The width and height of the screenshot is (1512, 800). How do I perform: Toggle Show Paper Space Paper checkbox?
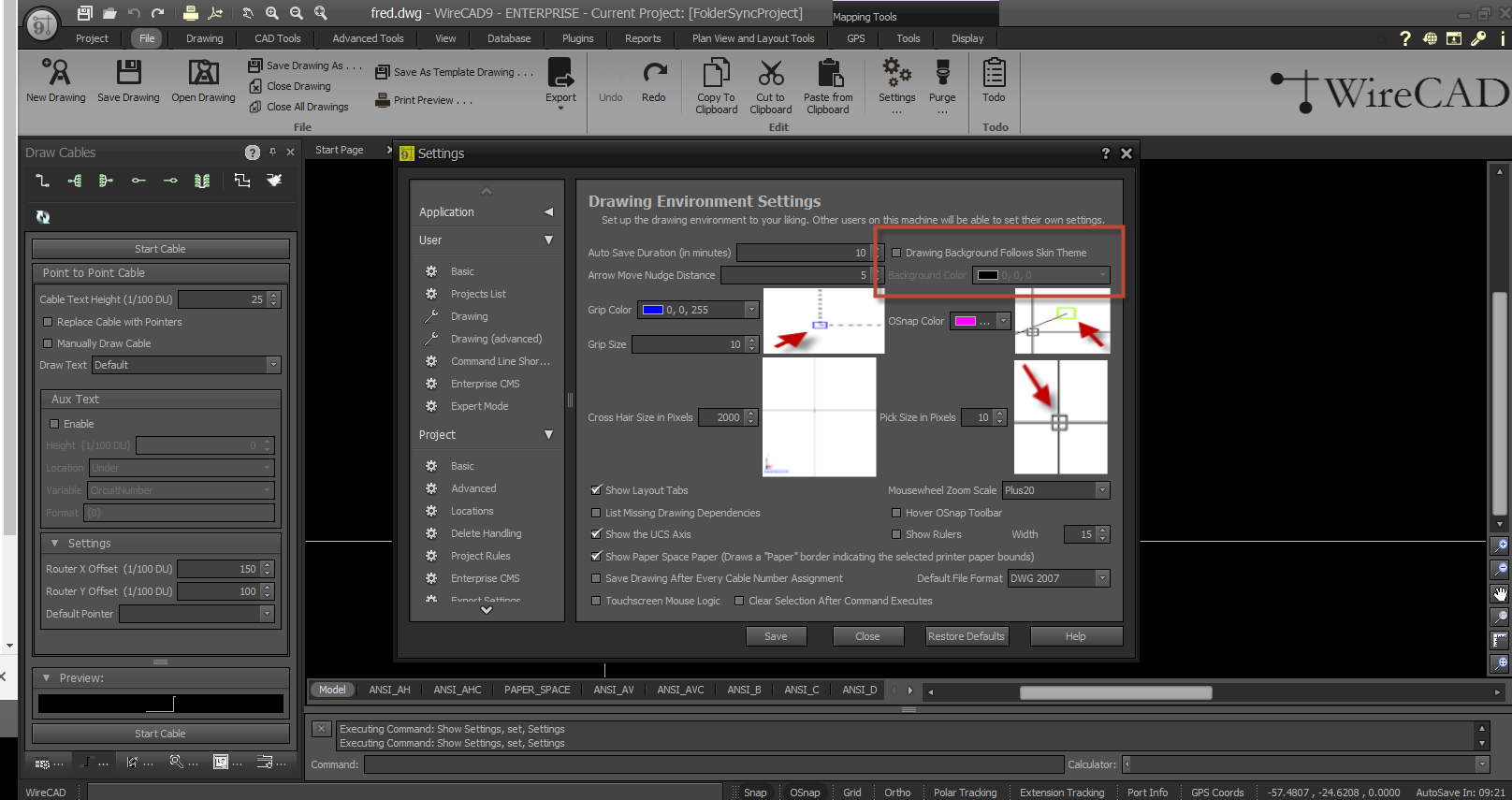[x=596, y=557]
